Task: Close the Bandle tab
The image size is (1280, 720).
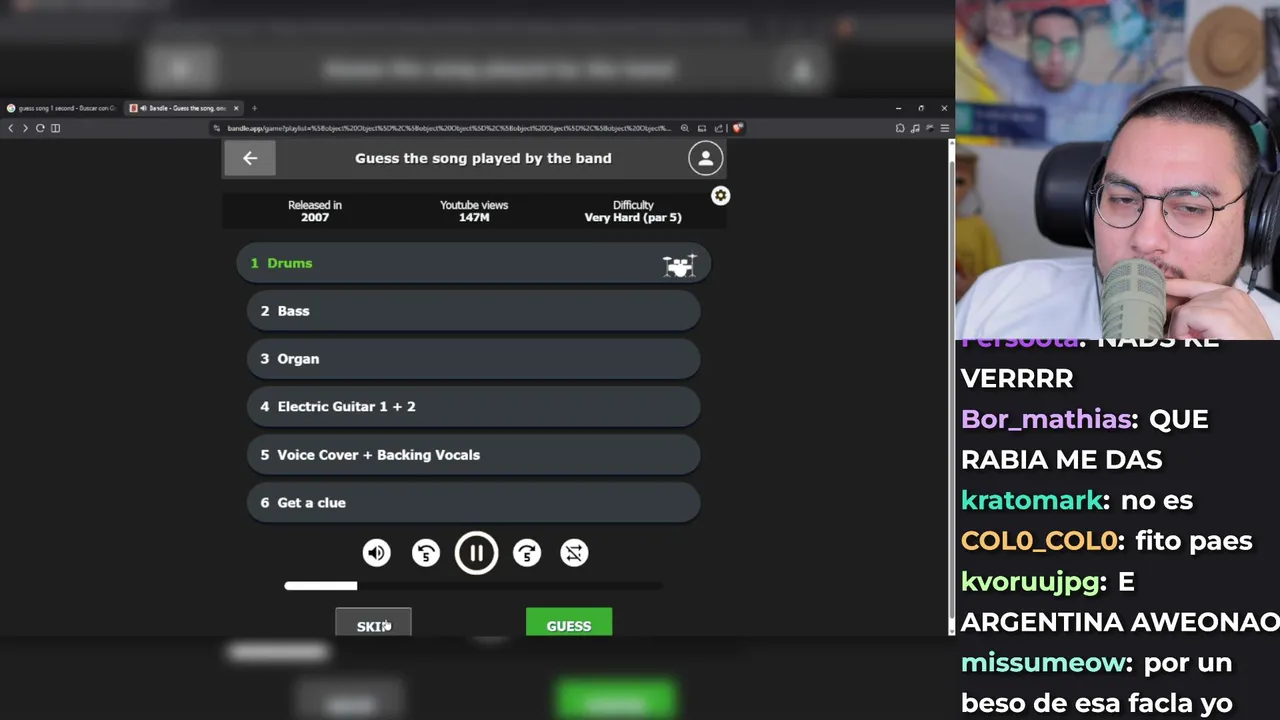Action: click(x=236, y=108)
